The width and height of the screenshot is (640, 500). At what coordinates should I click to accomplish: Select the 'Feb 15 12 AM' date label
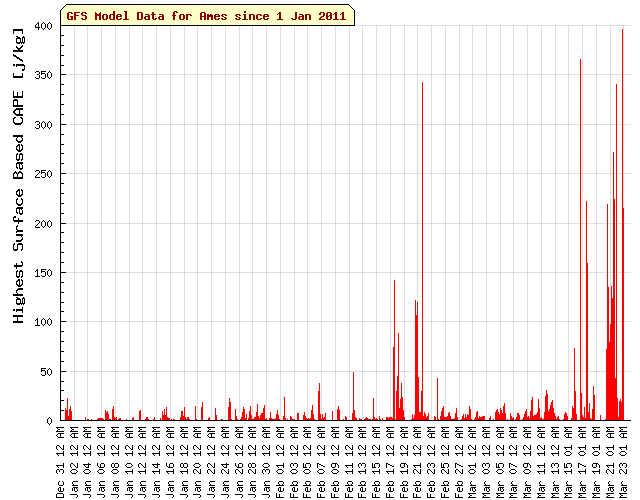coord(376,462)
